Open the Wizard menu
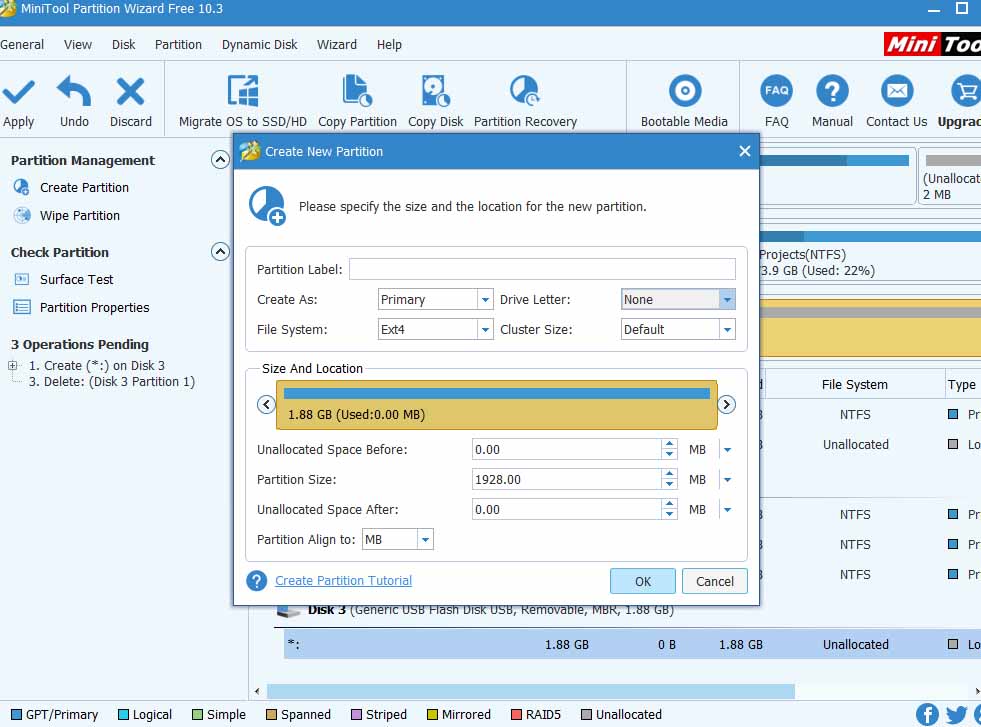Image resolution: width=981 pixels, height=727 pixels. point(337,45)
